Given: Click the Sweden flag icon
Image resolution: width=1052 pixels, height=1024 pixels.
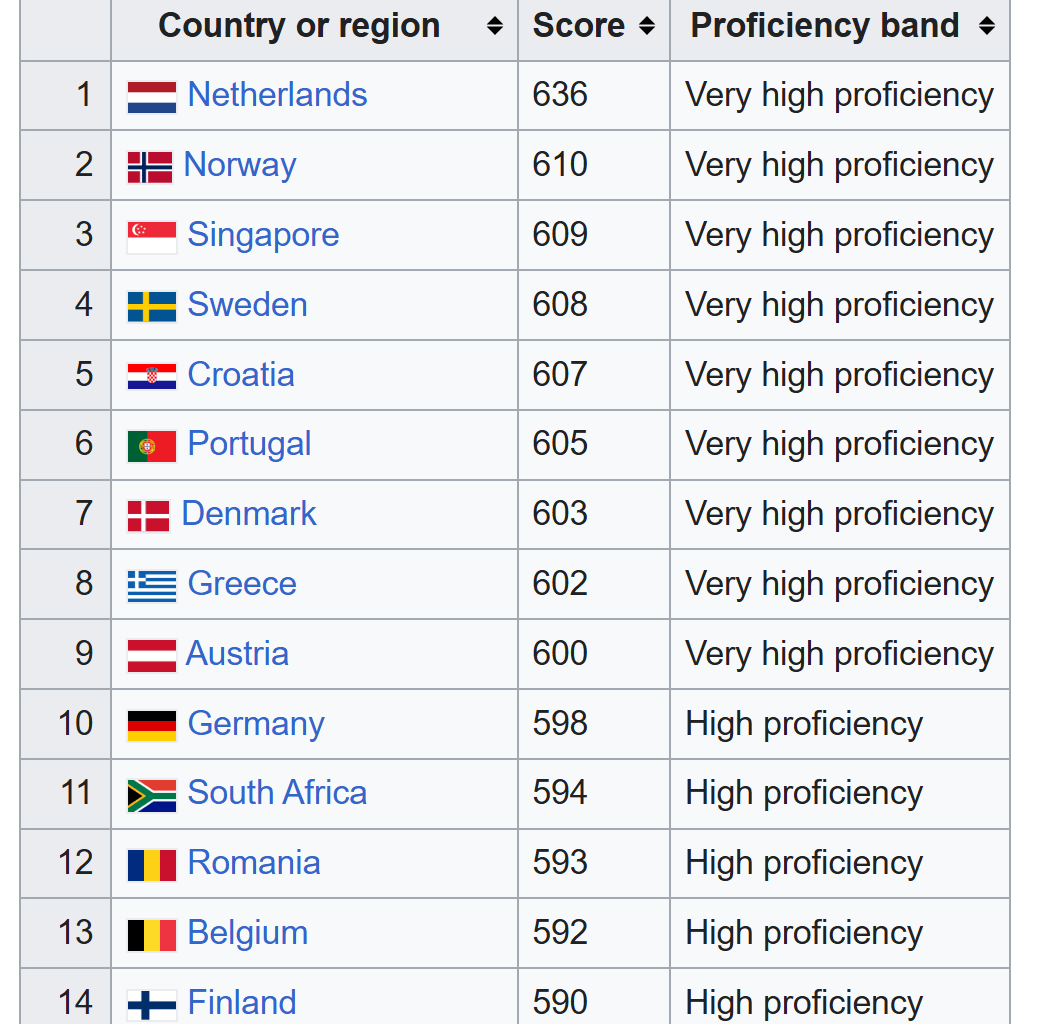Looking at the screenshot, I should (152, 306).
